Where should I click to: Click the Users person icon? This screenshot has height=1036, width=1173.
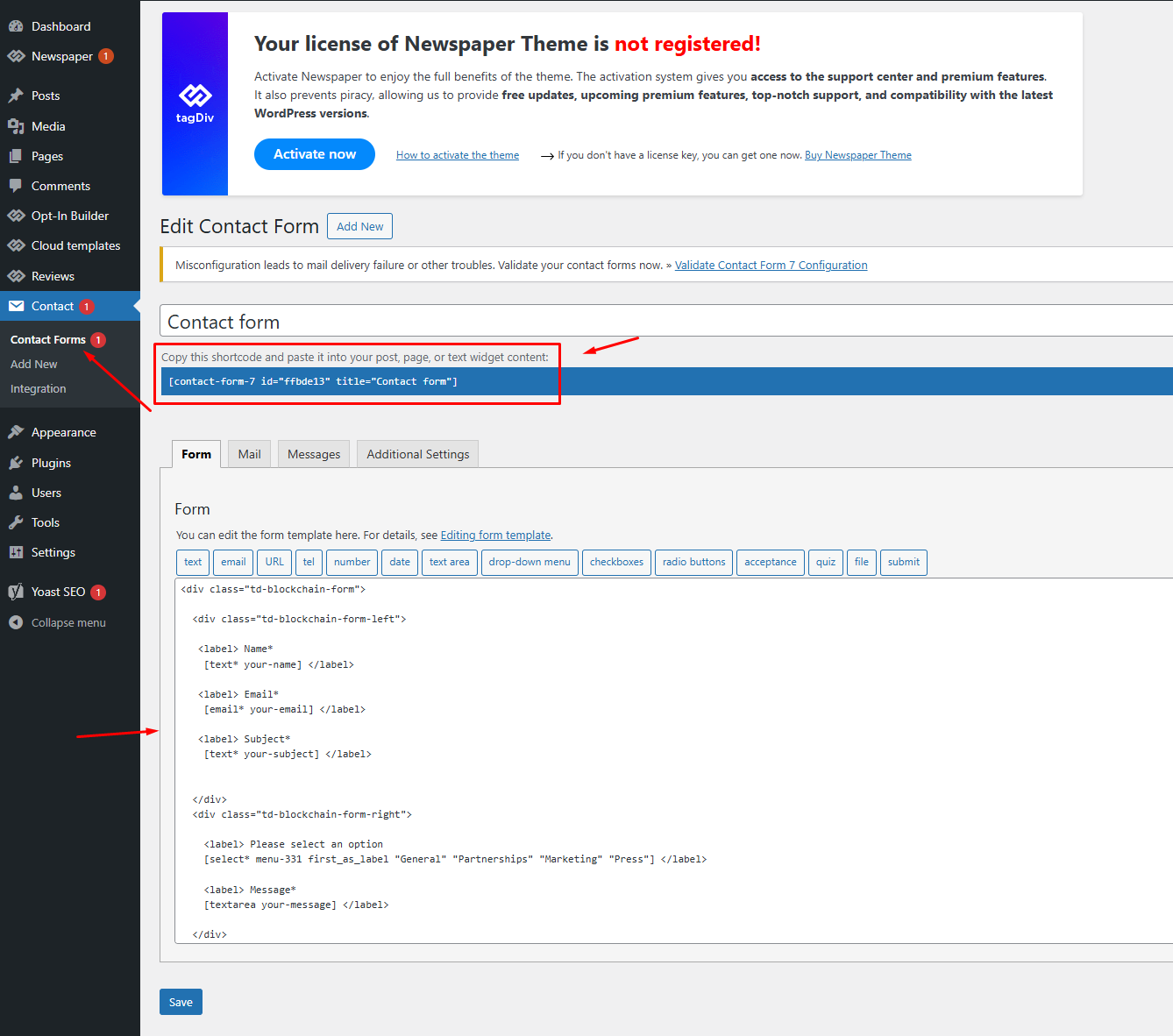(x=16, y=493)
